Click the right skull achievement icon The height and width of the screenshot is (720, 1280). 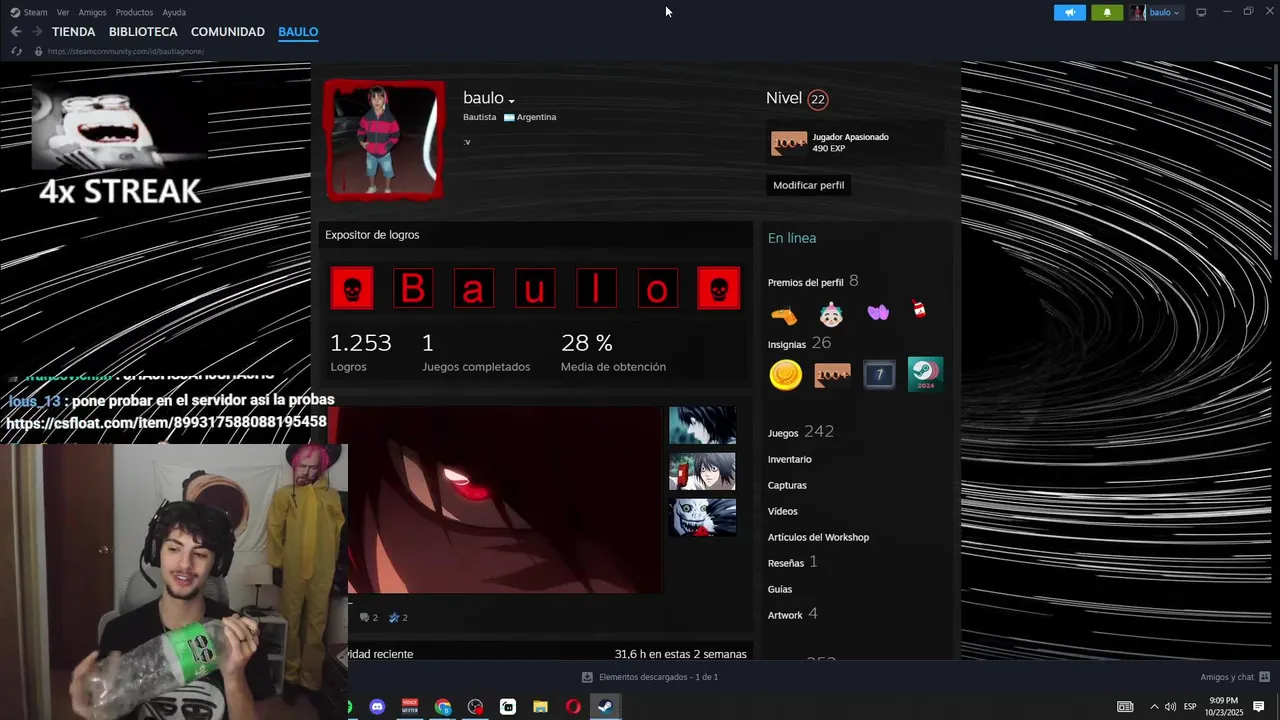point(718,288)
